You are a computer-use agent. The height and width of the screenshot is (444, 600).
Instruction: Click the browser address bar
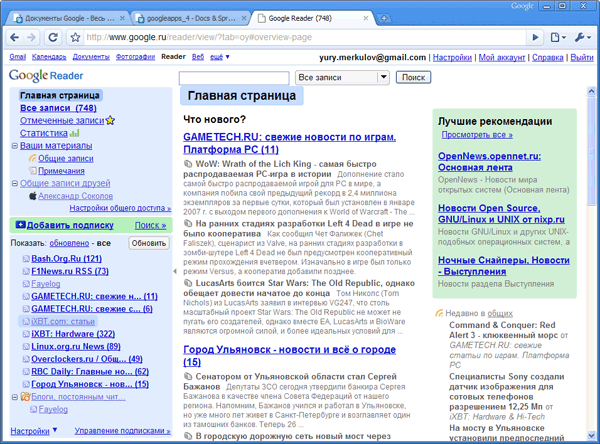(304, 37)
